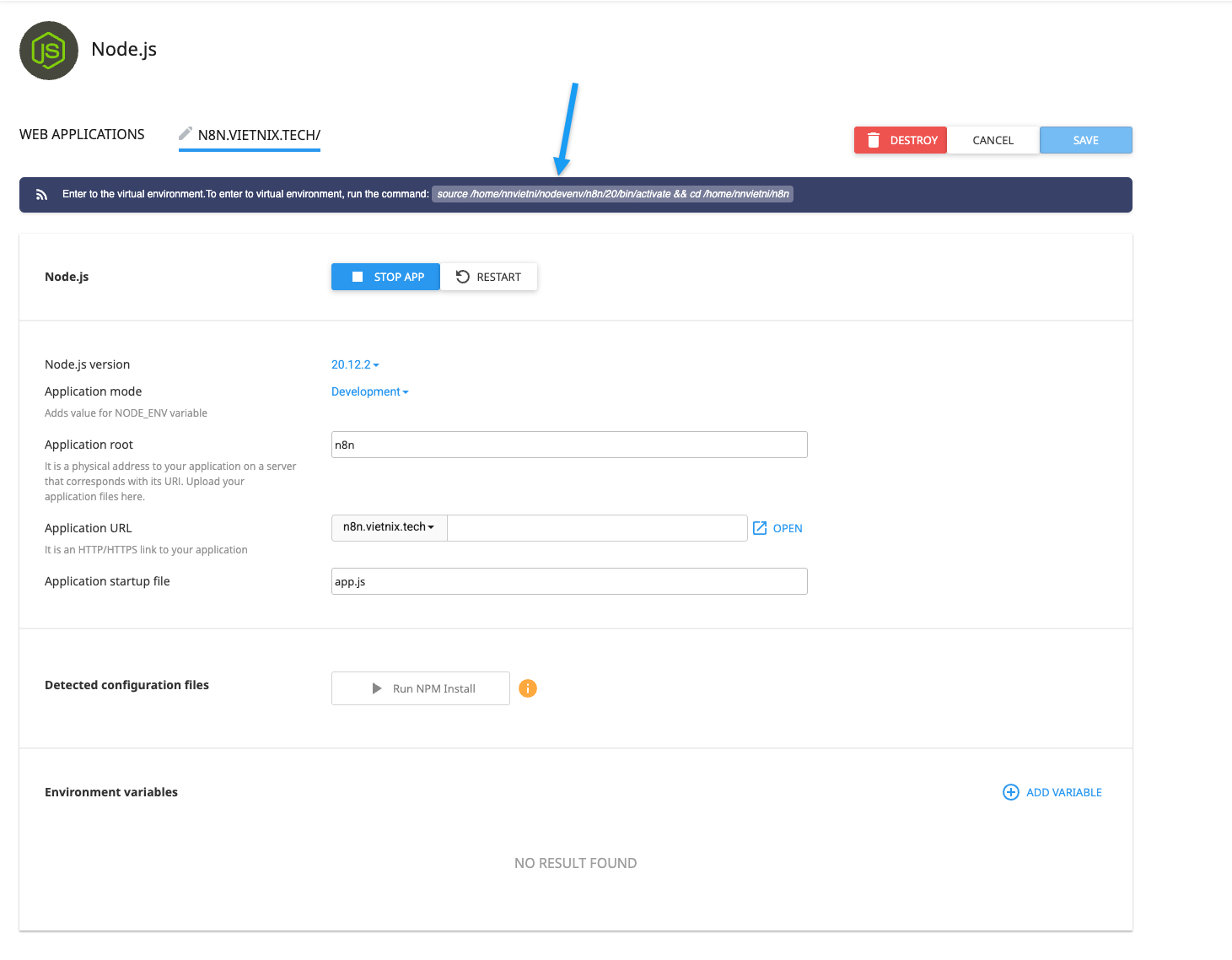Click the pencil edit icon beside N8N.VIETNIX.TECH/
The image size is (1232, 960).
[186, 133]
